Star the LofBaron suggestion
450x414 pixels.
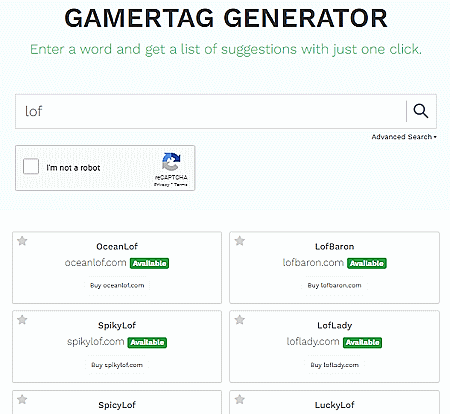point(240,241)
